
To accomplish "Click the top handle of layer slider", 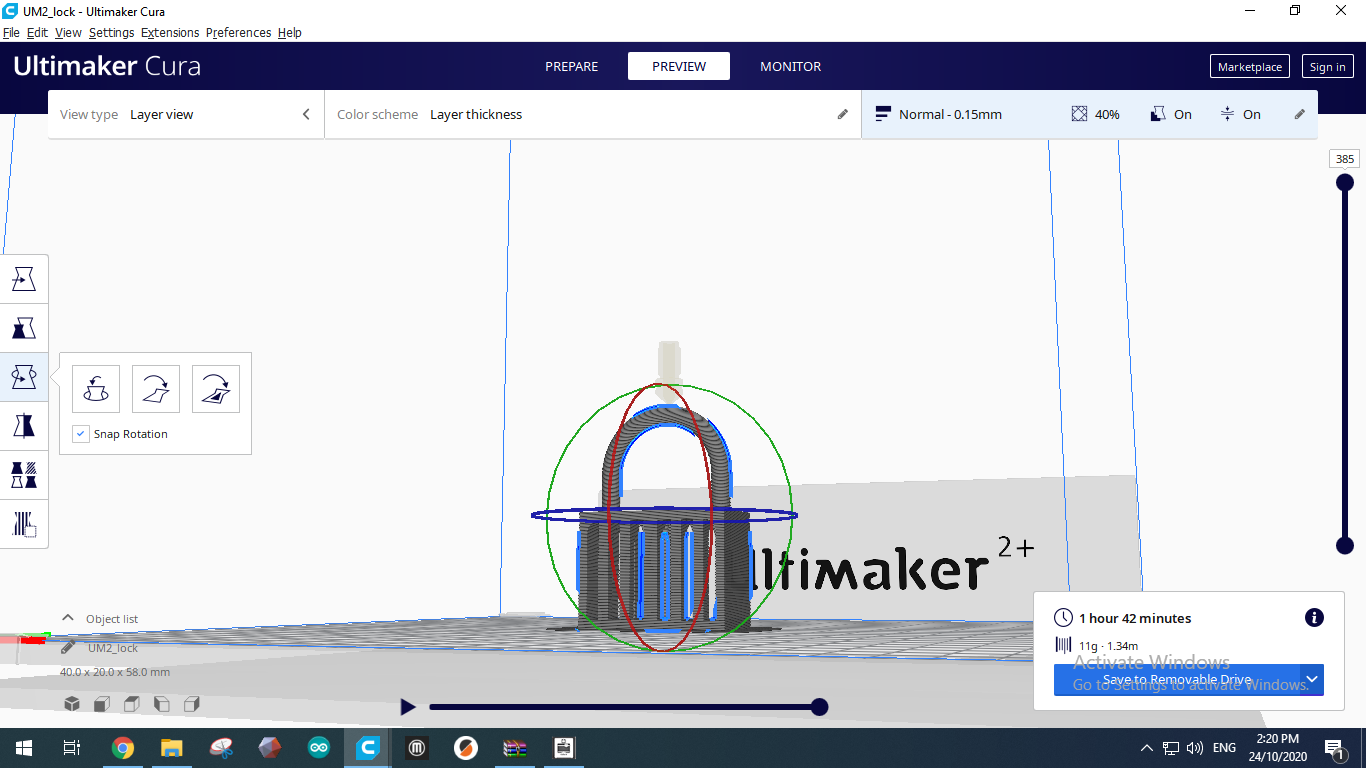I will point(1345,182).
